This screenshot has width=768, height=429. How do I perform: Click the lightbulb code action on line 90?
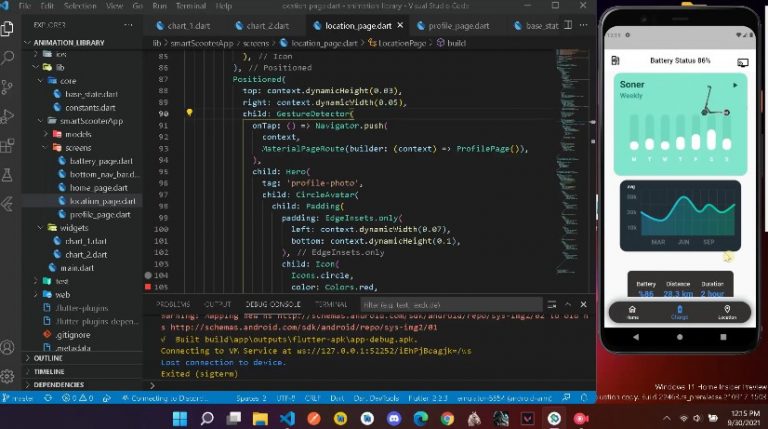[190, 113]
